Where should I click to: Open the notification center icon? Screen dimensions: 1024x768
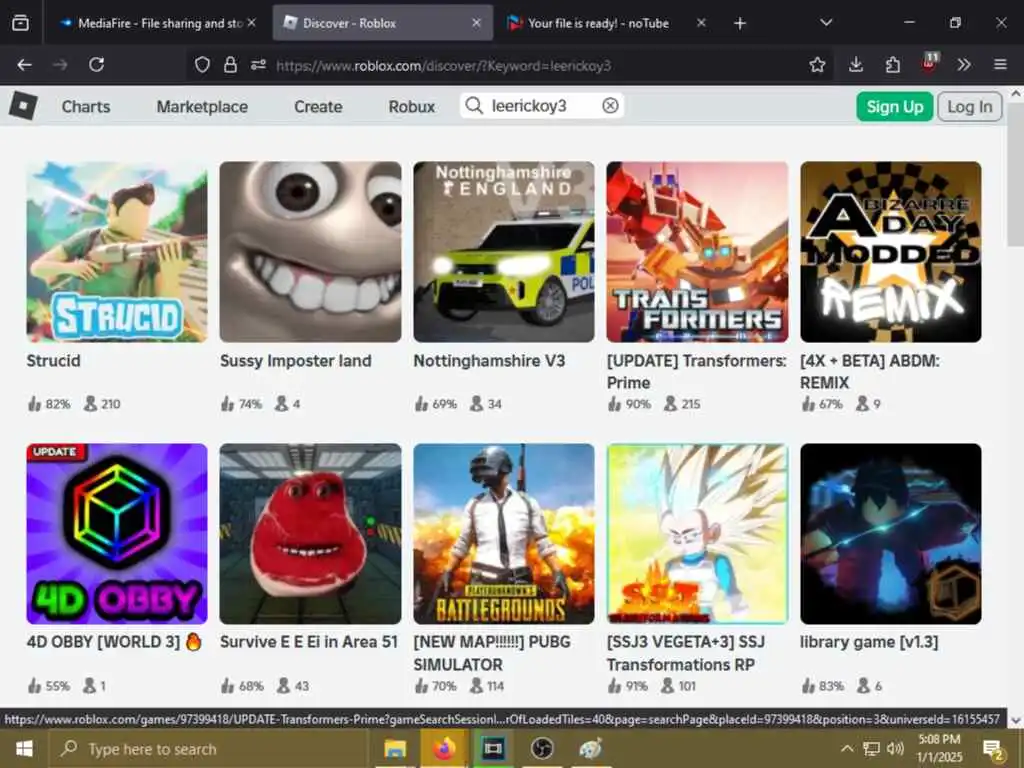pos(993,750)
